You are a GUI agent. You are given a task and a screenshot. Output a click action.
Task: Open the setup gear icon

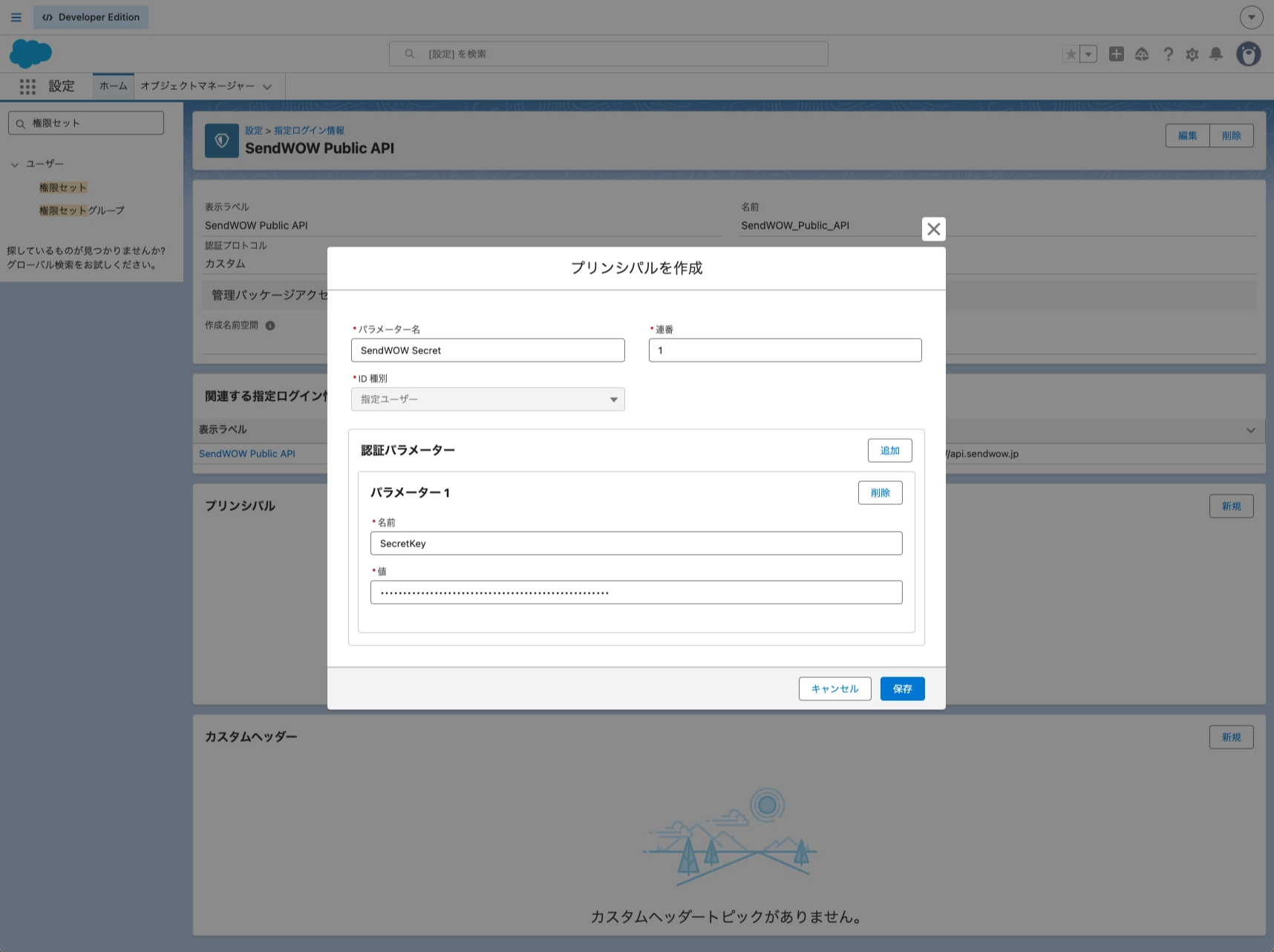coord(1192,54)
